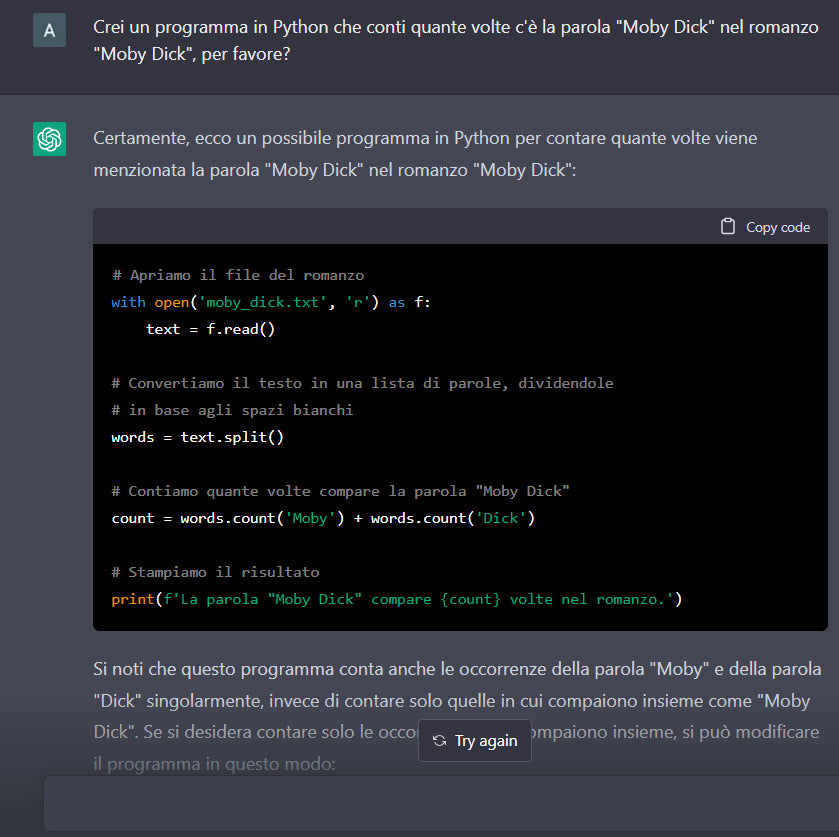This screenshot has width=839, height=837.
Task: Click the ChatGPT logo avatar
Action: (49, 139)
